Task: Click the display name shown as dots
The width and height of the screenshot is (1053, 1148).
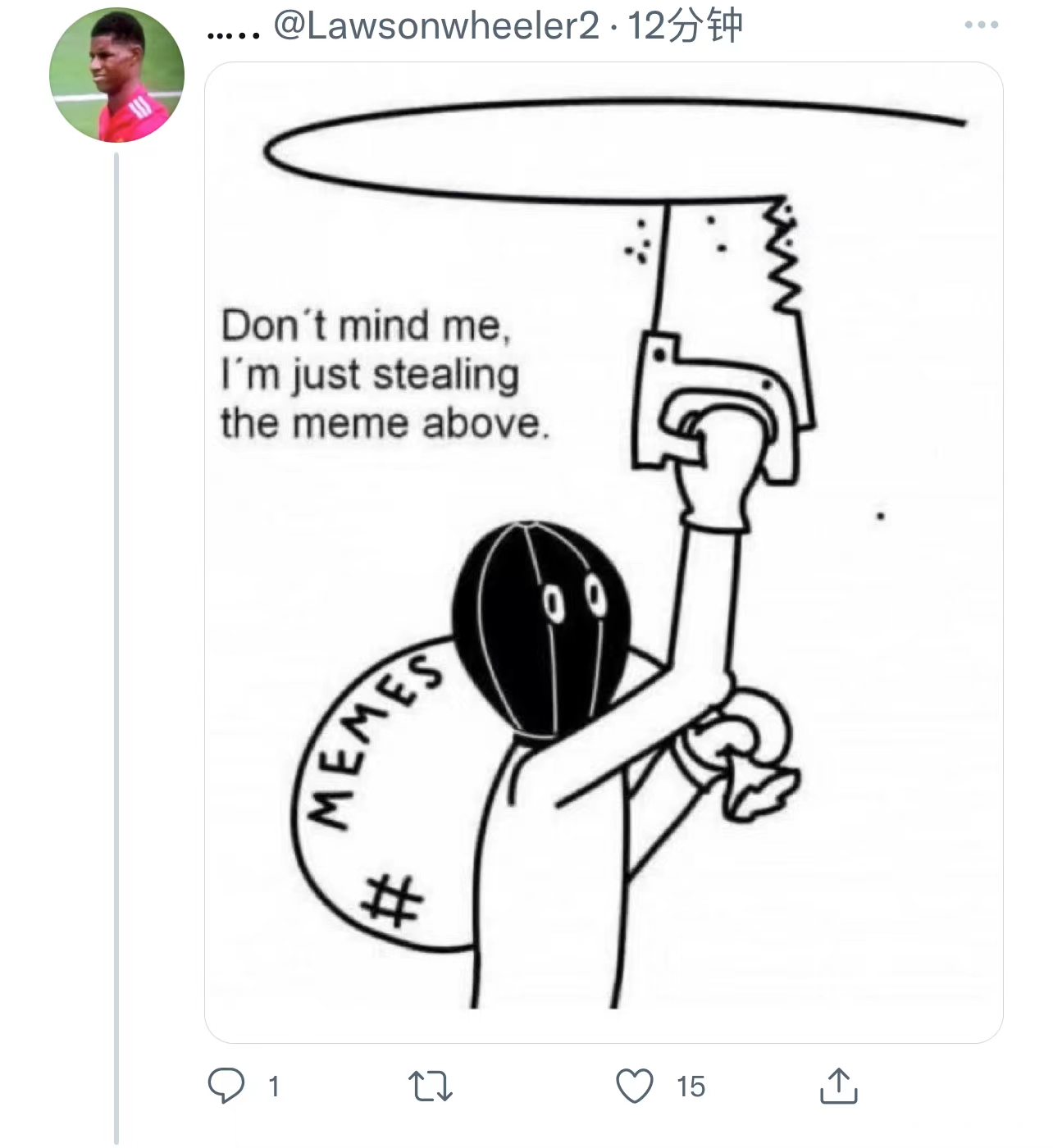Action: [x=233, y=30]
